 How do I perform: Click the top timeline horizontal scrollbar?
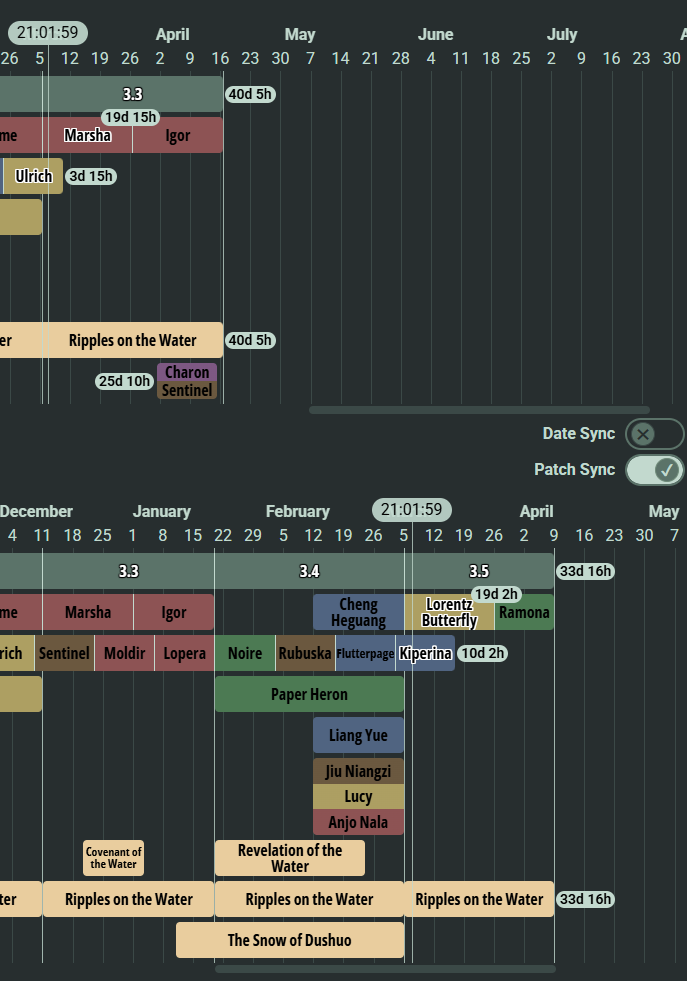pyautogui.click(x=479, y=410)
